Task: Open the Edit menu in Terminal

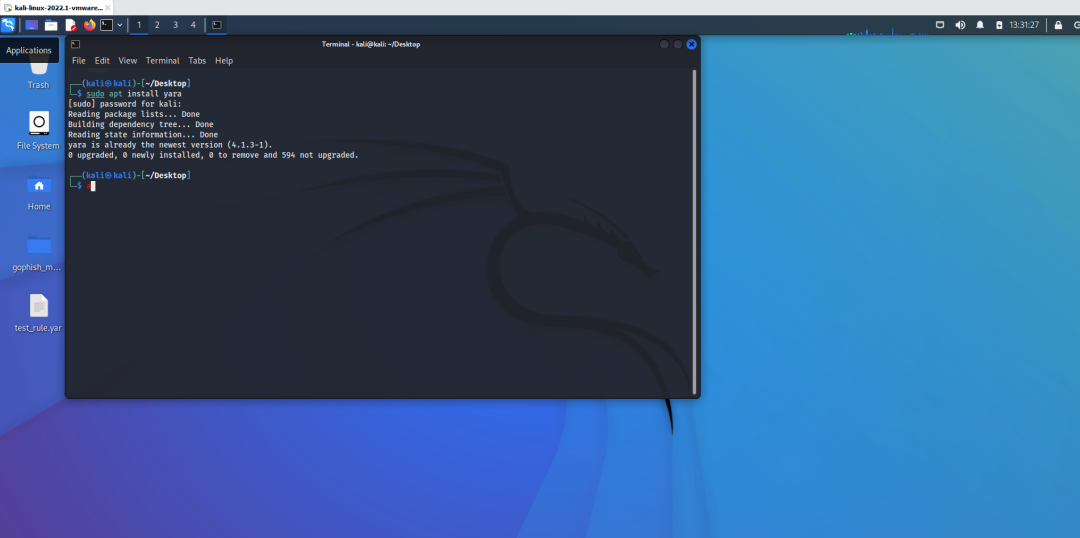Action: (102, 61)
